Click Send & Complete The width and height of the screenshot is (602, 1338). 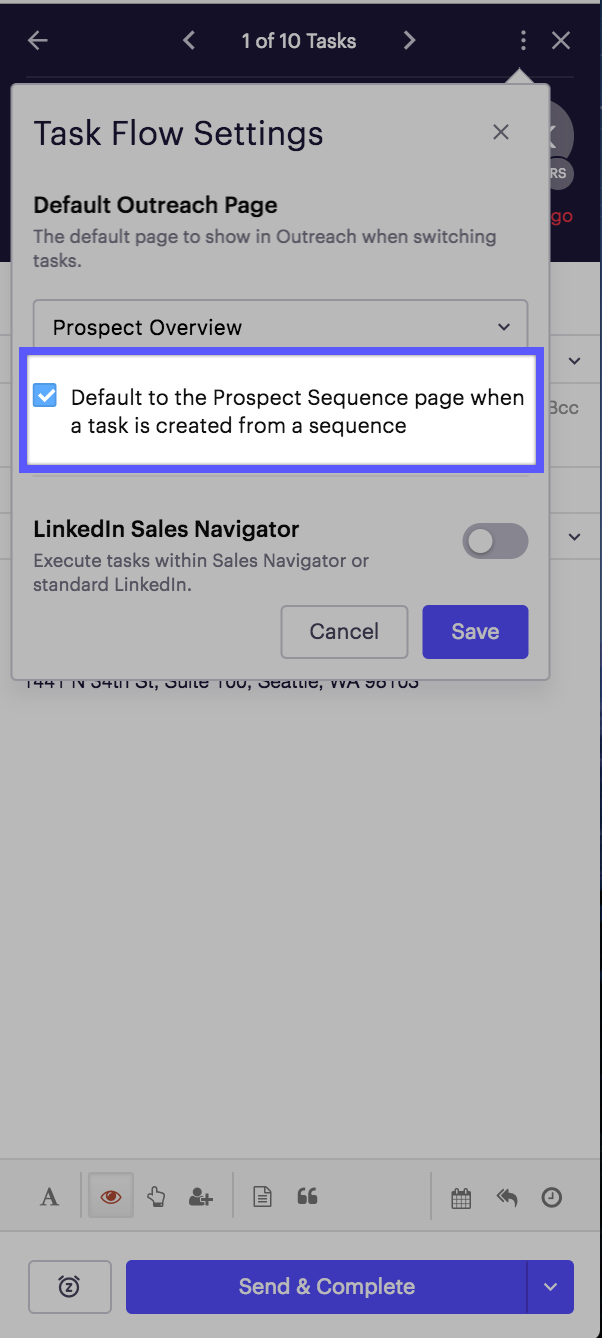click(x=326, y=1287)
